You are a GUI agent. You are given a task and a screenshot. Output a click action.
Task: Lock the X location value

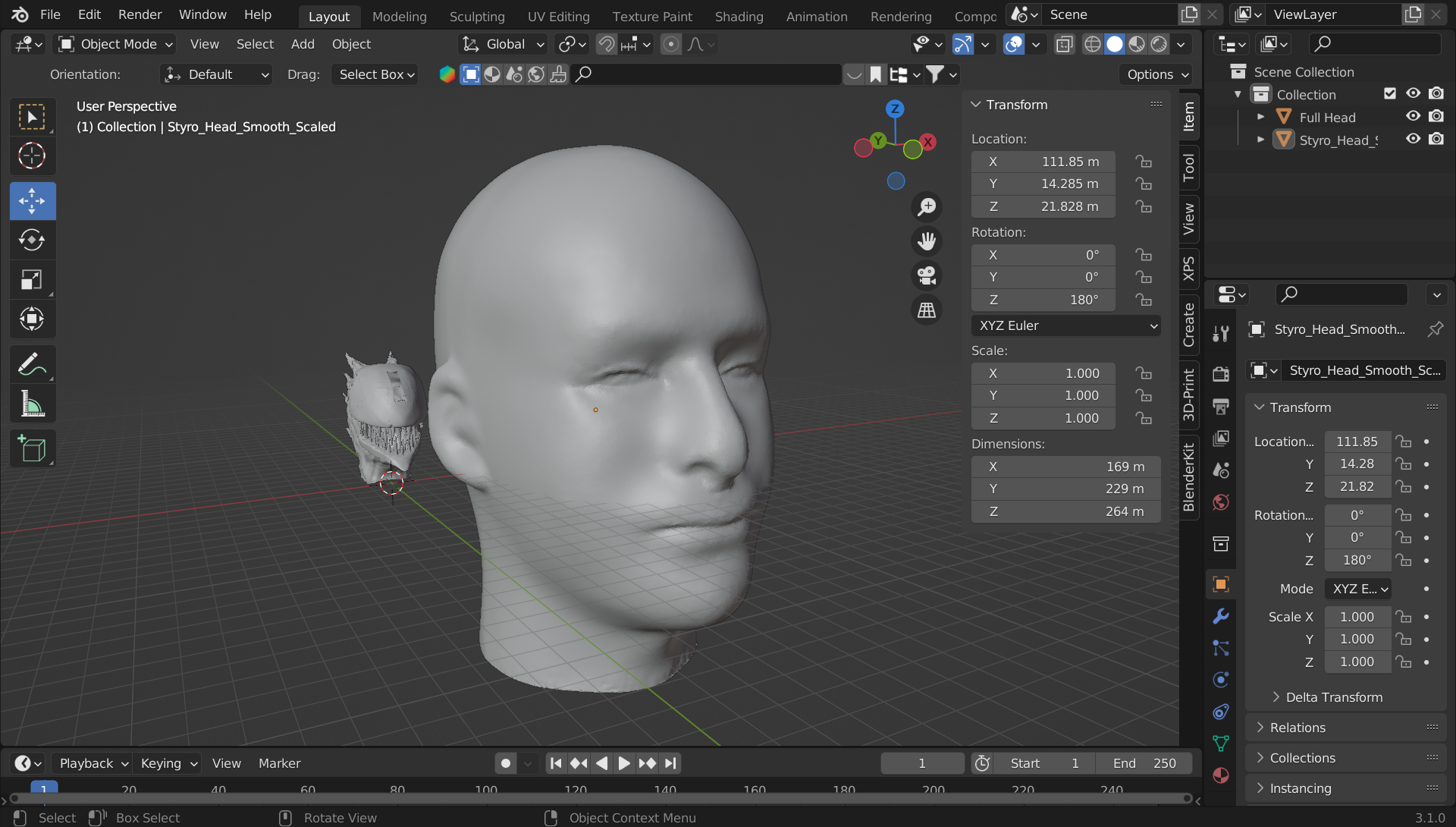coord(1143,162)
